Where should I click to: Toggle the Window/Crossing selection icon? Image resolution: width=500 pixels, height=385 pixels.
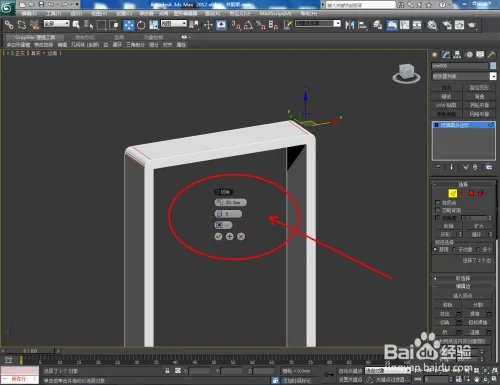click(114, 25)
